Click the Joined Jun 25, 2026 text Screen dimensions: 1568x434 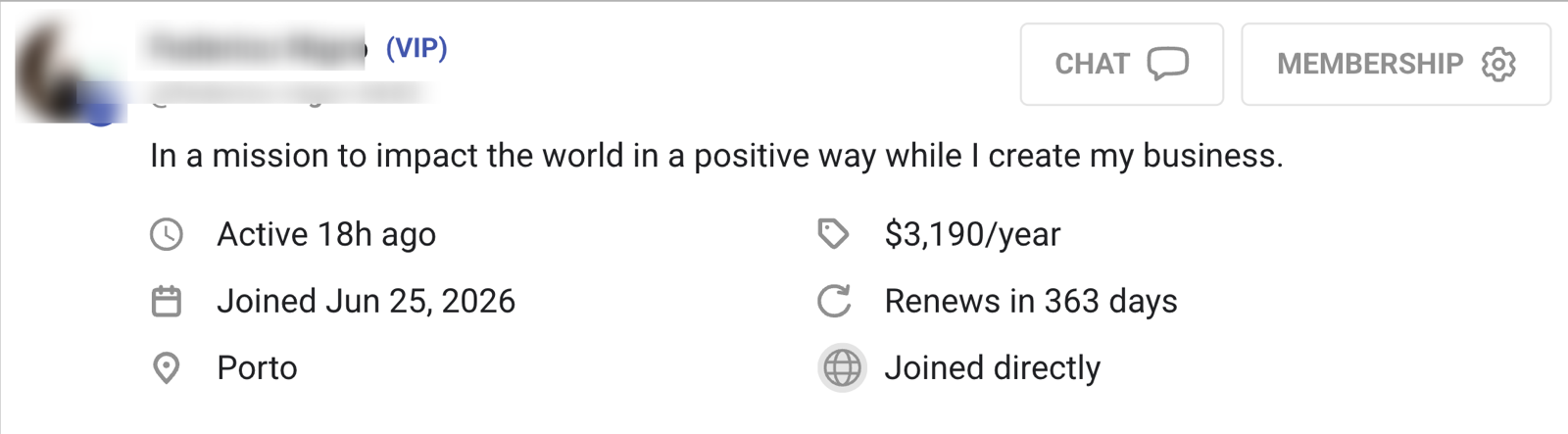[x=367, y=302]
